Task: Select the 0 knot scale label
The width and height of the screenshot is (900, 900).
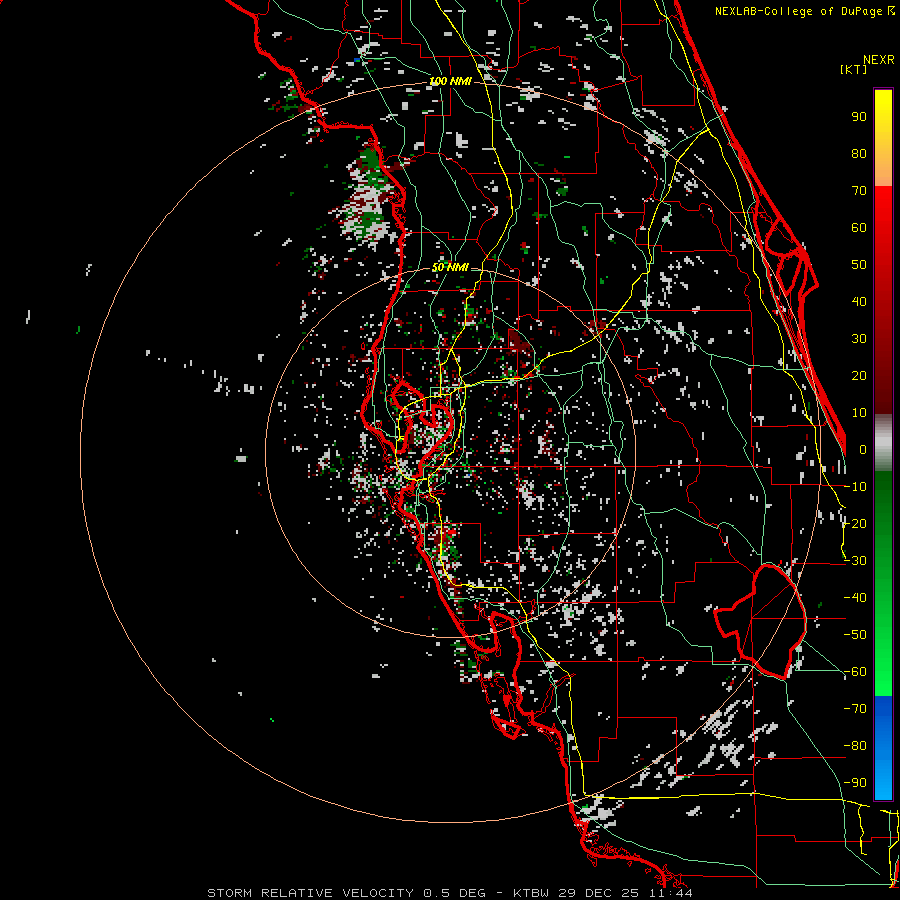Action: (863, 449)
